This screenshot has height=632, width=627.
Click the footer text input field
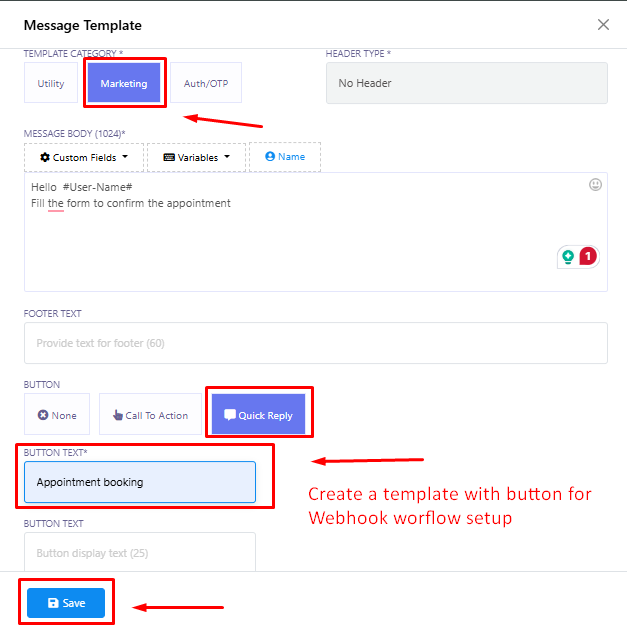[x=316, y=343]
